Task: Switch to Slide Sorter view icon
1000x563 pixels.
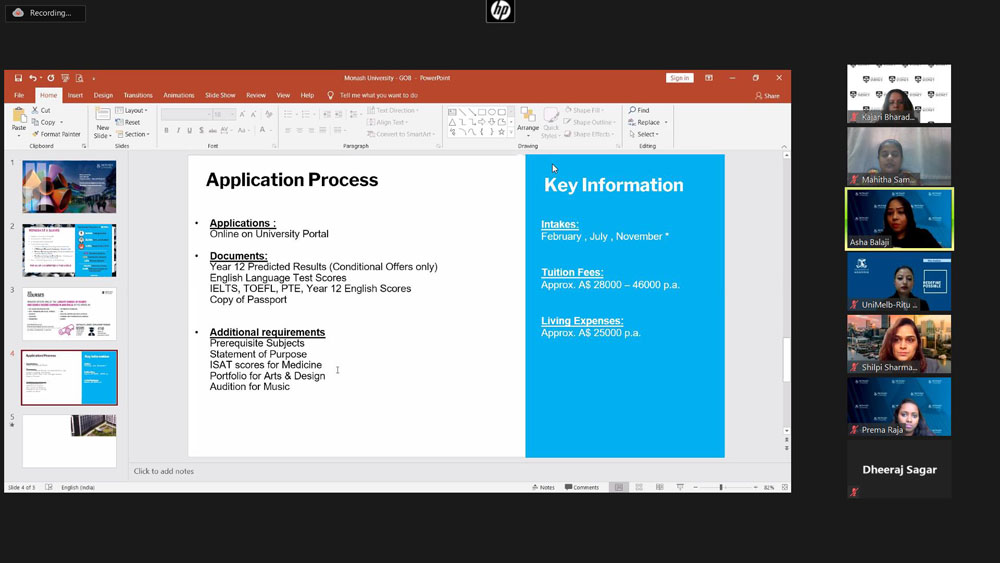Action: (x=639, y=487)
